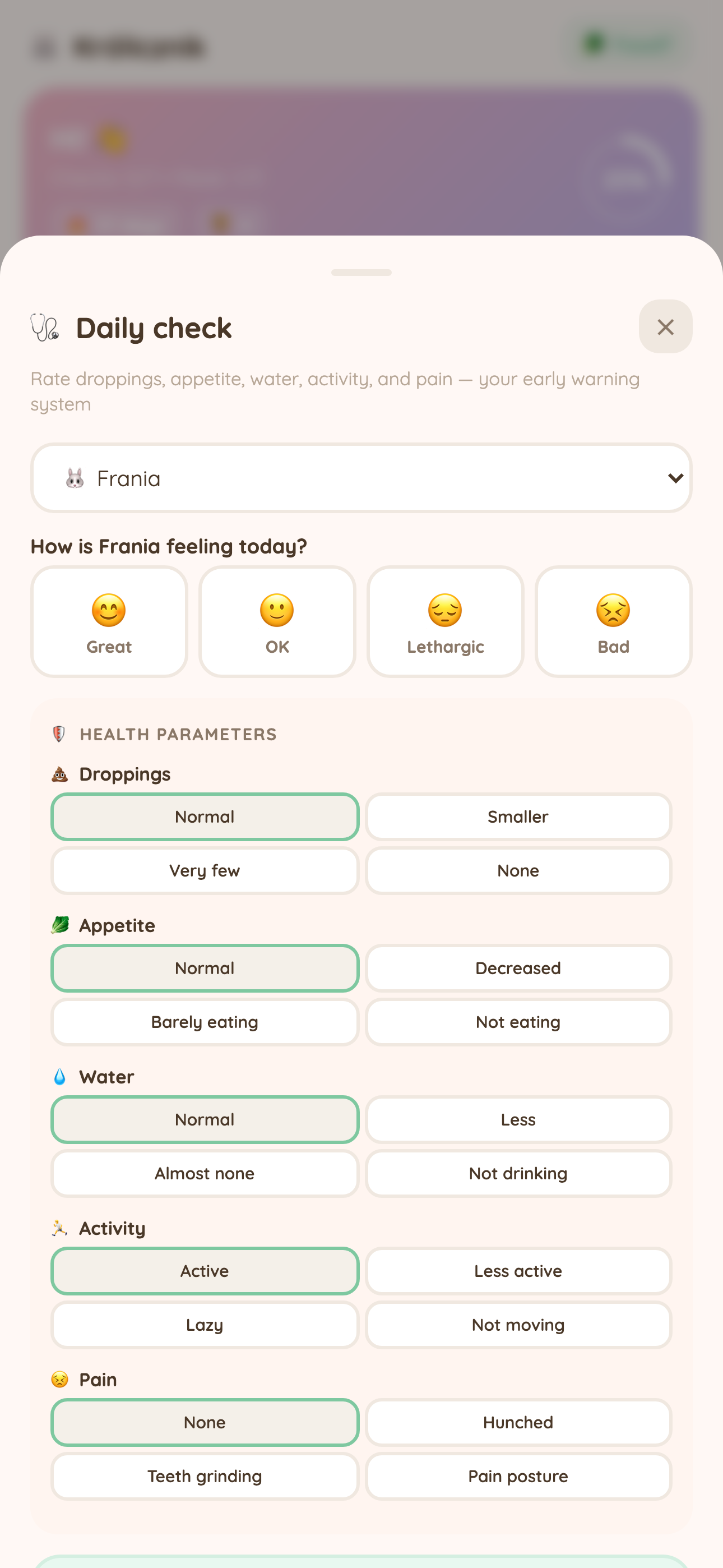Choose Hunched under Pain
723x1568 pixels.
coord(518,1423)
